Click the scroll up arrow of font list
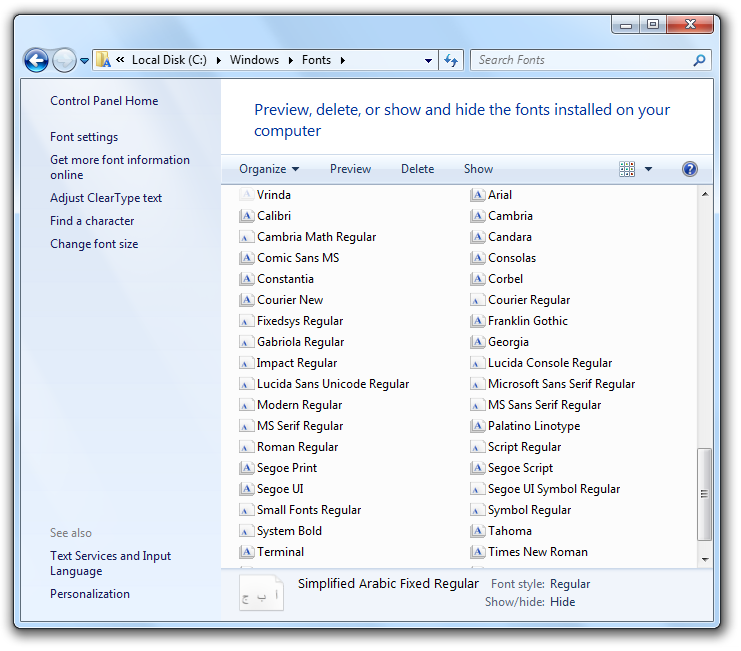The height and width of the screenshot is (651, 741). [x=705, y=194]
